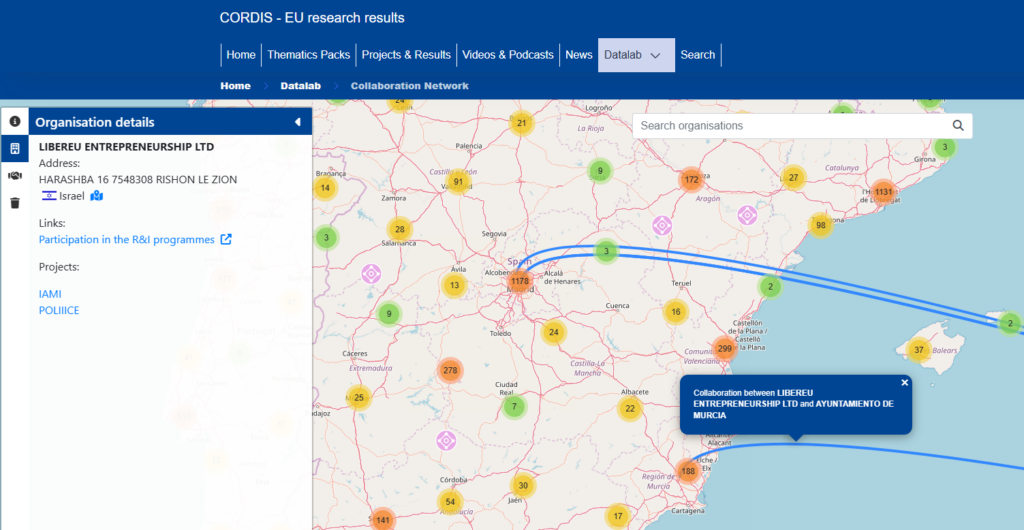This screenshot has height=530, width=1024.
Task: Close the collaboration popup
Action: click(904, 382)
